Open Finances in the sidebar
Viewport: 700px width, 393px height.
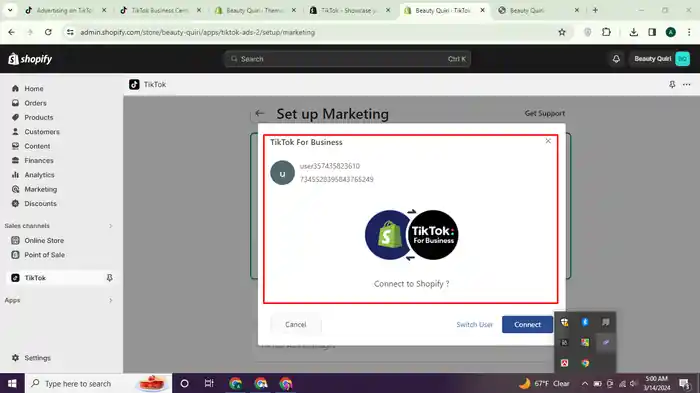click(x=38, y=160)
